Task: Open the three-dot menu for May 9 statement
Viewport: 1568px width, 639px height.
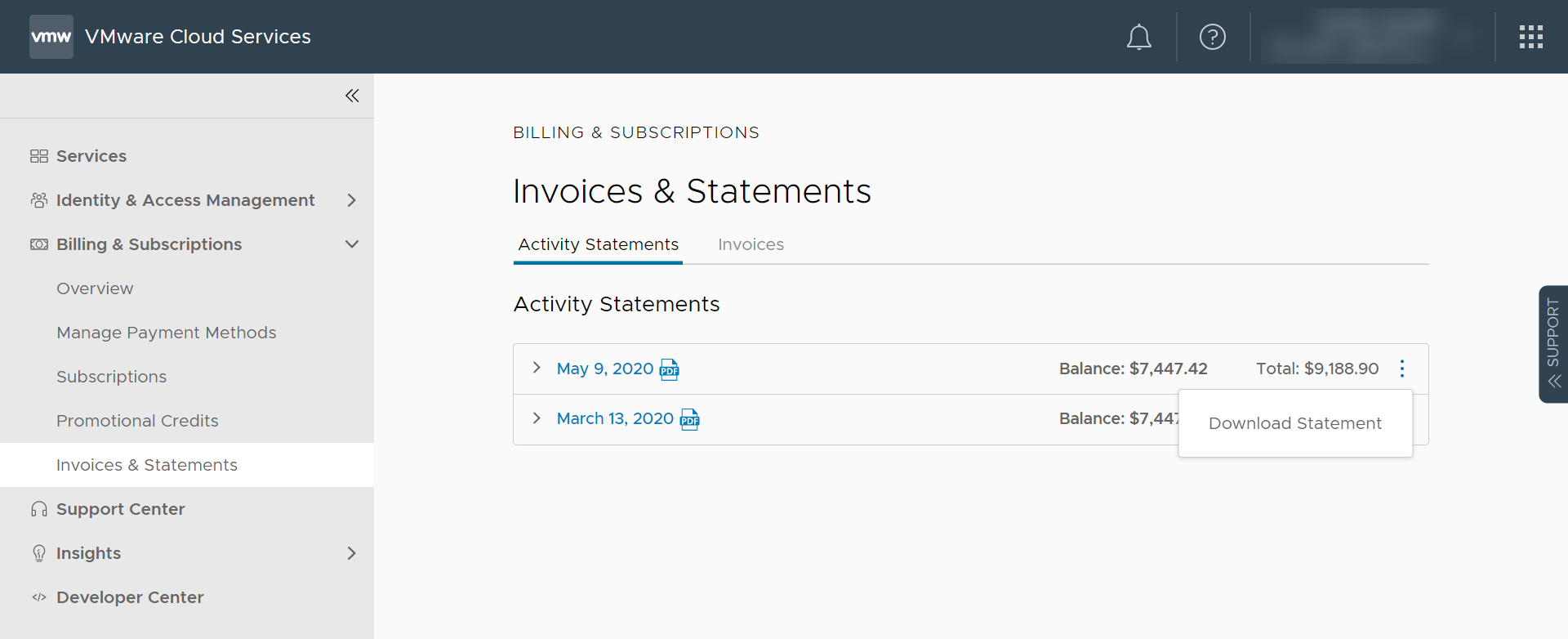Action: tap(1402, 369)
